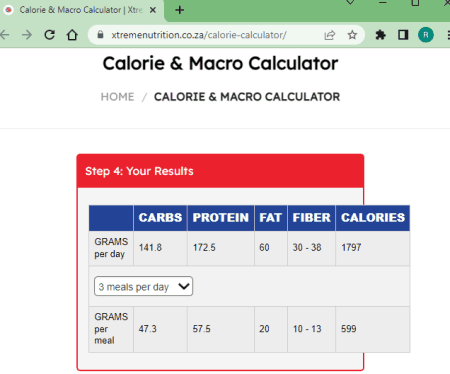Screen dimensions: 450x374
Task: Open the profile avatar labeled R
Action: click(426, 35)
